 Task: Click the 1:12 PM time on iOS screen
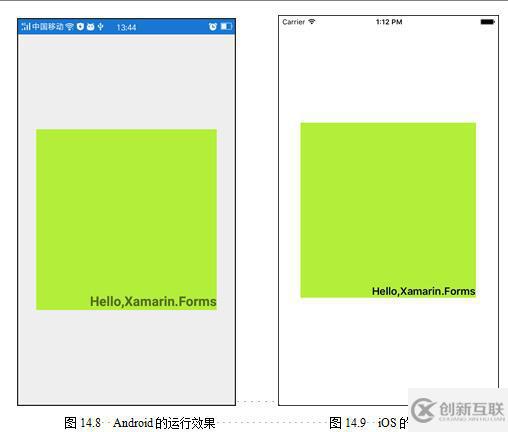(x=389, y=22)
